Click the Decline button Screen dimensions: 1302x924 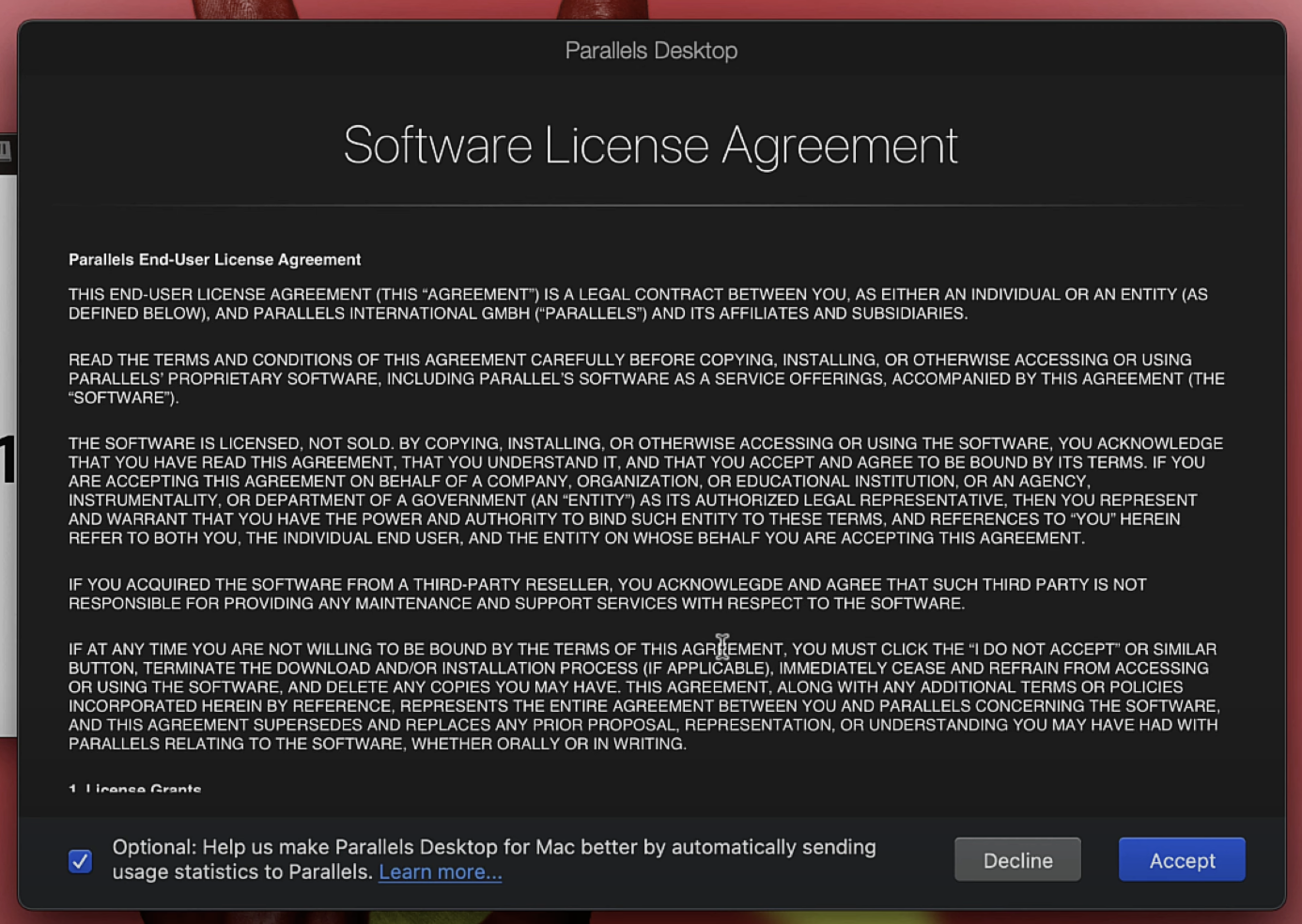point(1017,859)
